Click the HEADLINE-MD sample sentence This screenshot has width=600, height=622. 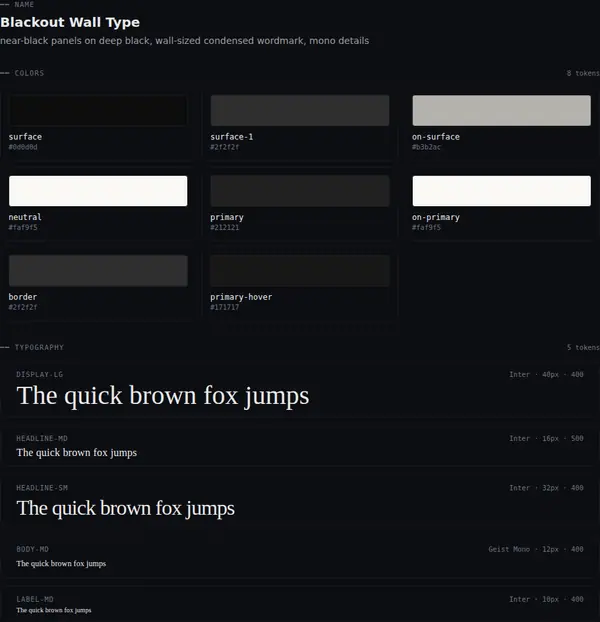pyautogui.click(x=77, y=453)
